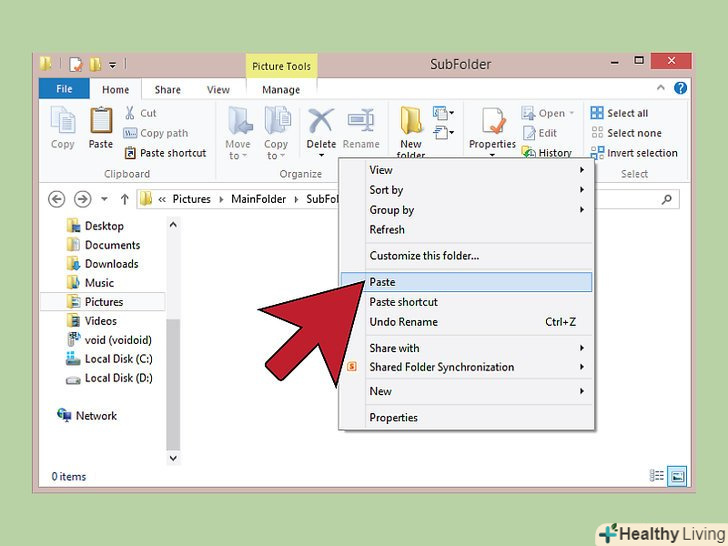
Task: Open recent locations dropdown near navigation arrows
Action: pos(104,200)
